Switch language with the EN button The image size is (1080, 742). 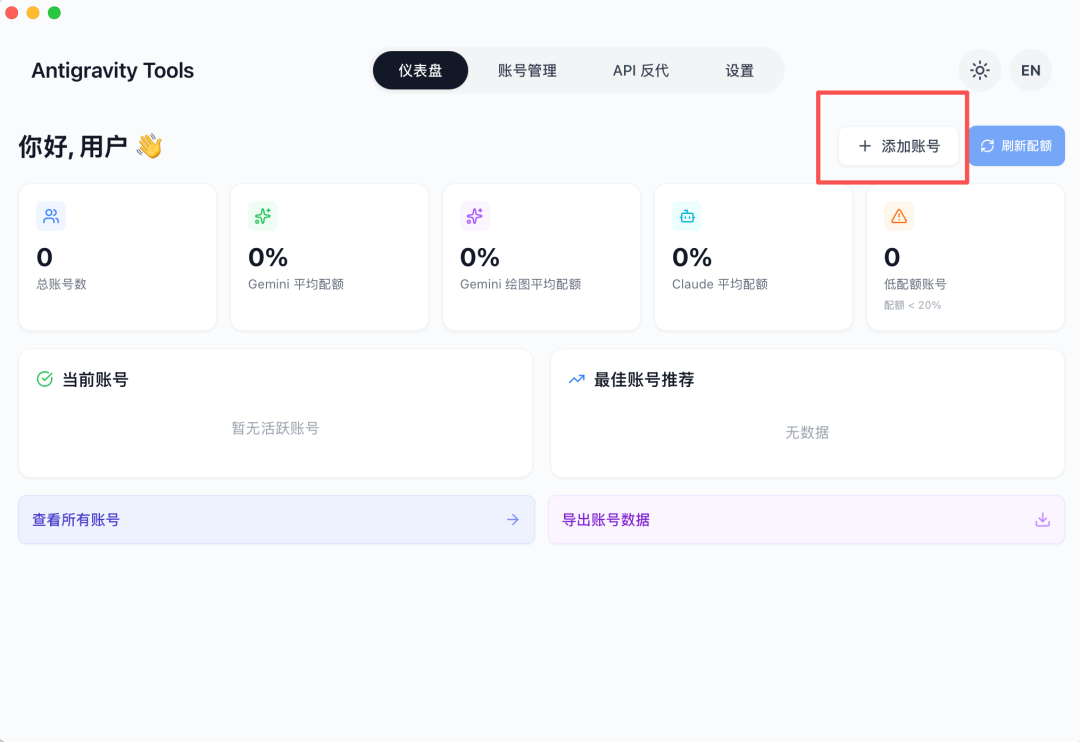click(1031, 71)
